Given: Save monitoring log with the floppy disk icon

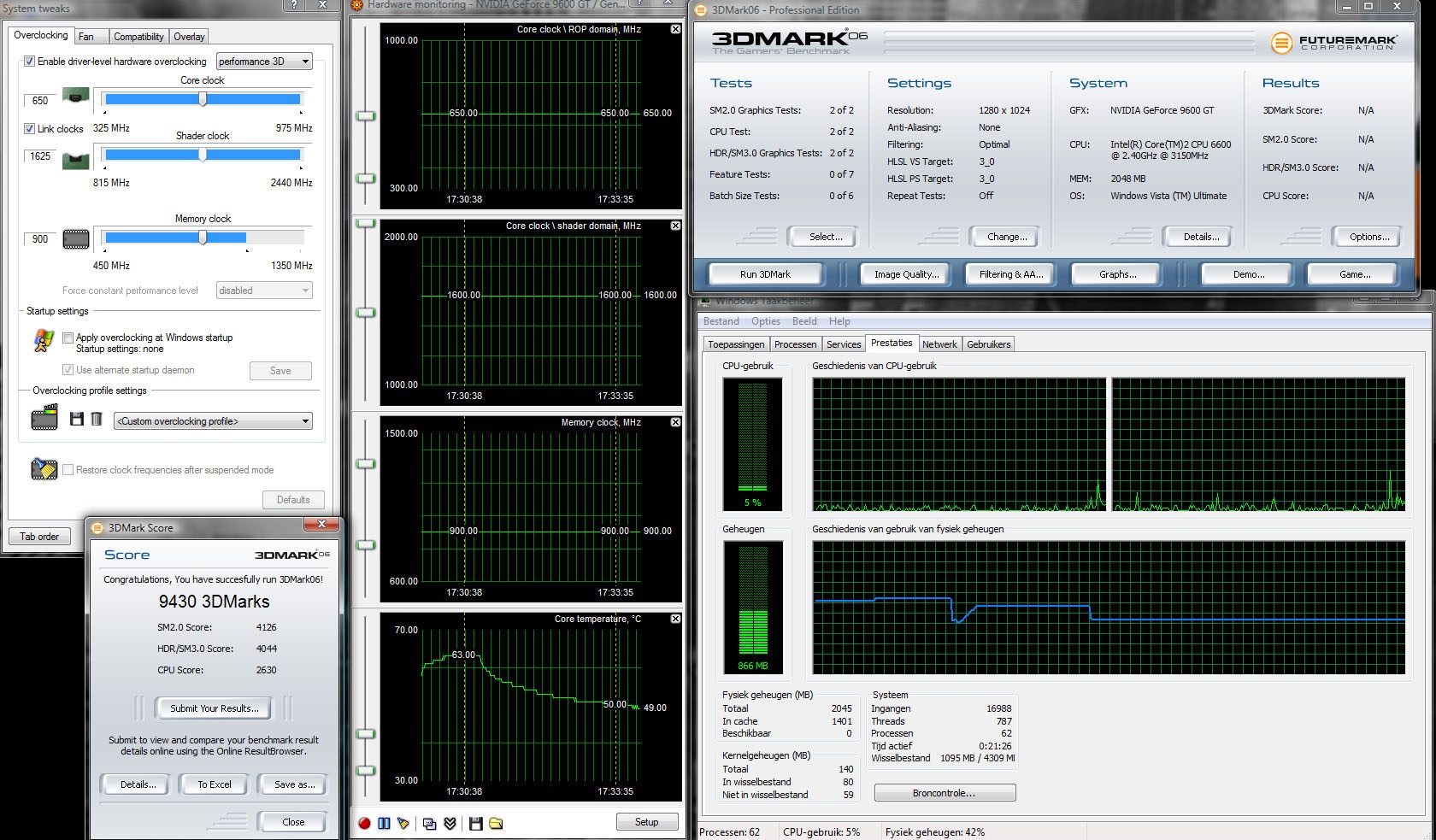Looking at the screenshot, I should pos(476,823).
